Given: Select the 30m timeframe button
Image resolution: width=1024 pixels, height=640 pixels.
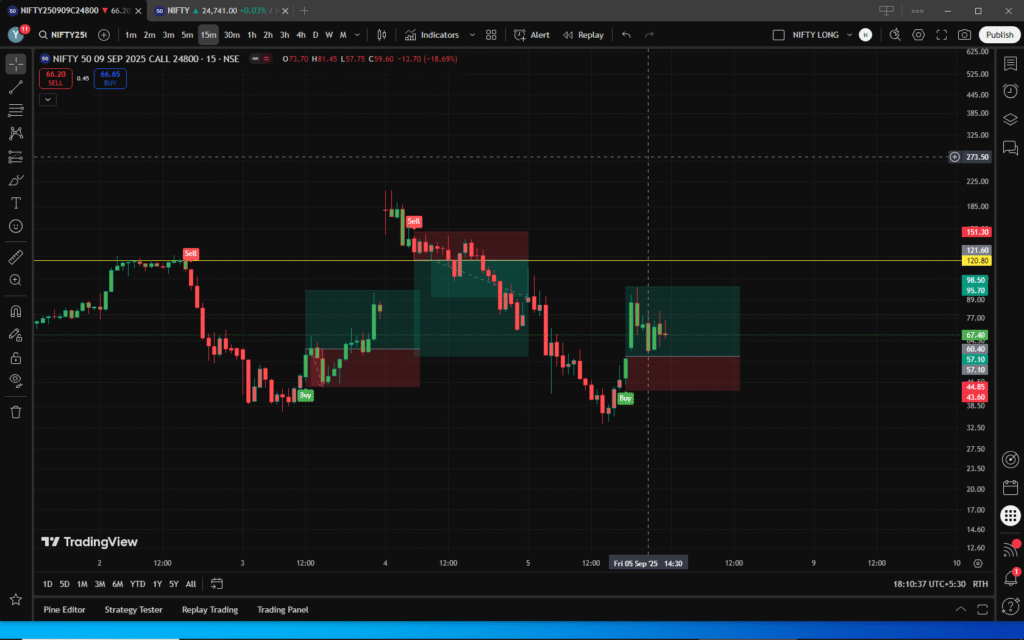Looking at the screenshot, I should tap(231, 35).
